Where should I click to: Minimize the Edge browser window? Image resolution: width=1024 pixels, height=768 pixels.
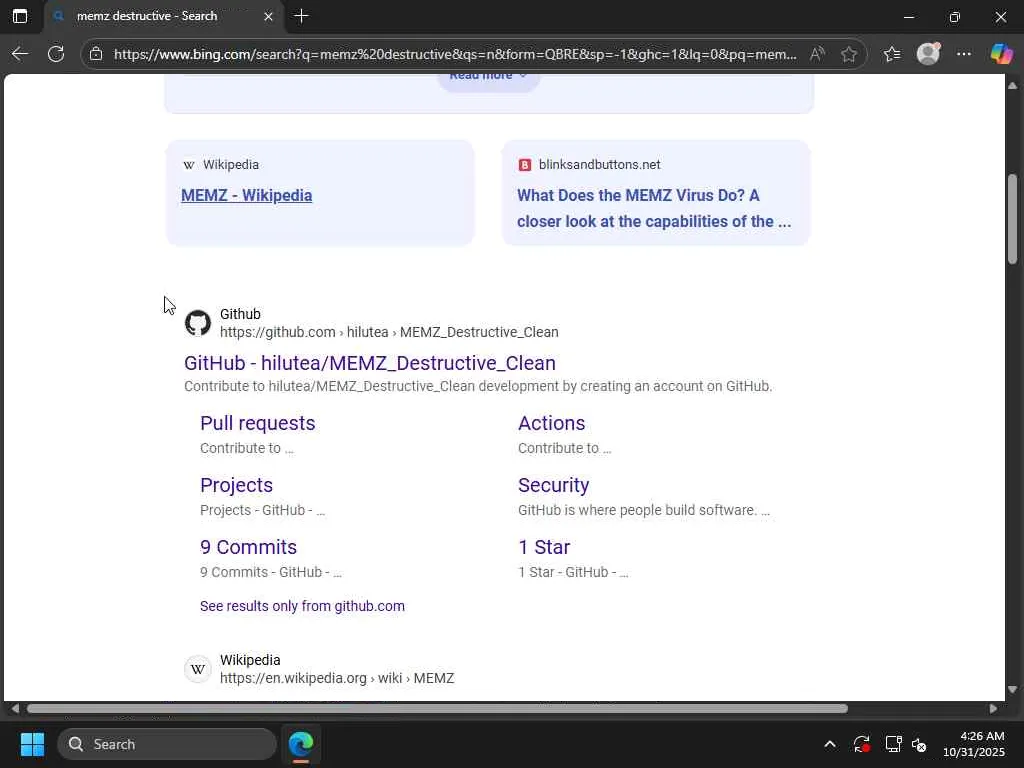908,17
